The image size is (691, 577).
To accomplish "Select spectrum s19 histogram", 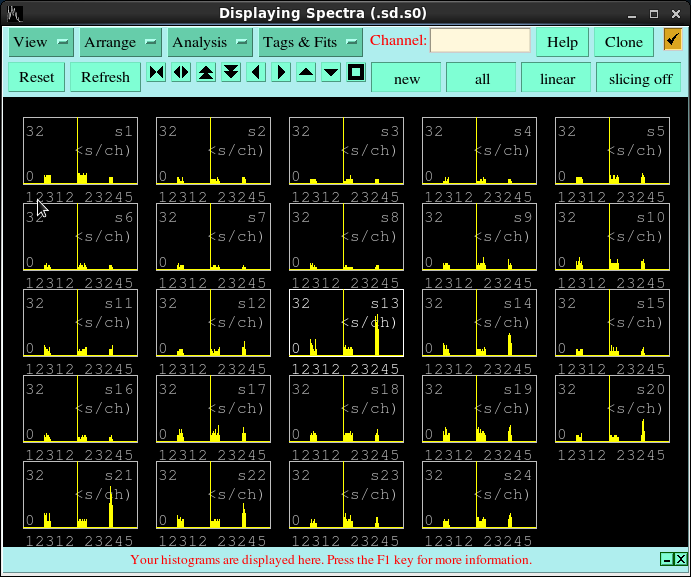I will [x=479, y=409].
